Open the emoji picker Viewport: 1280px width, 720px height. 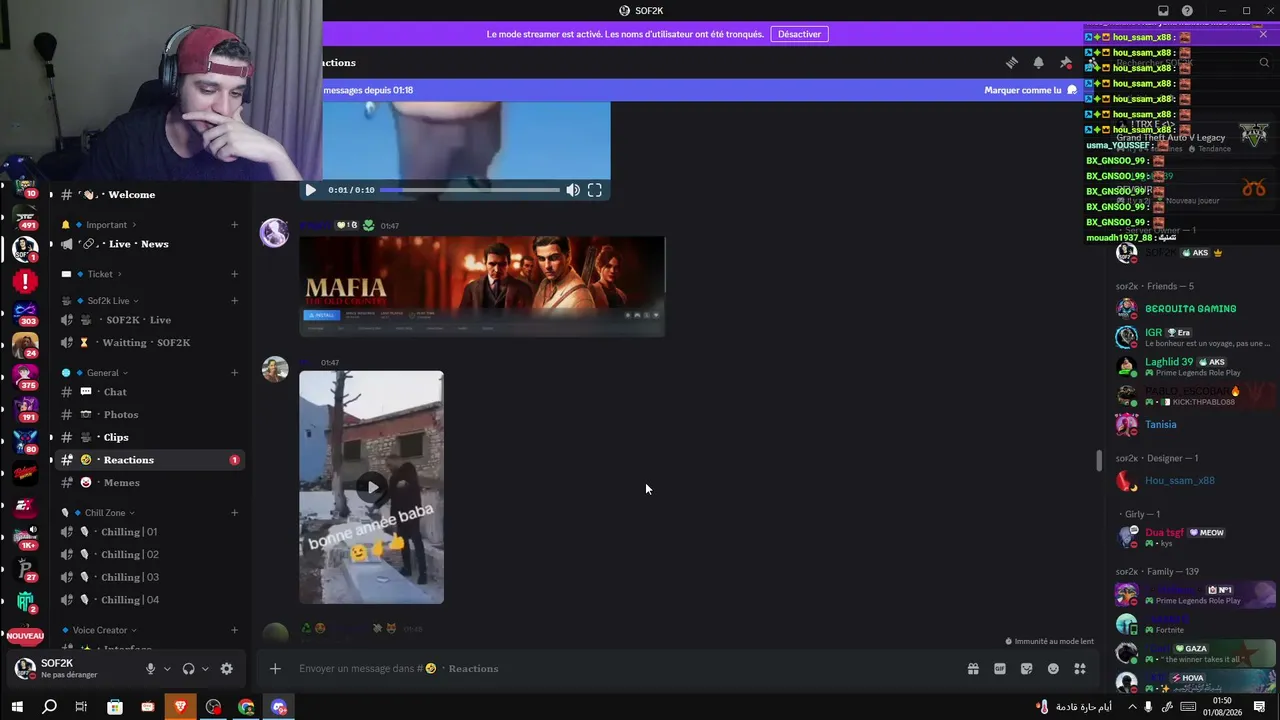1053,669
